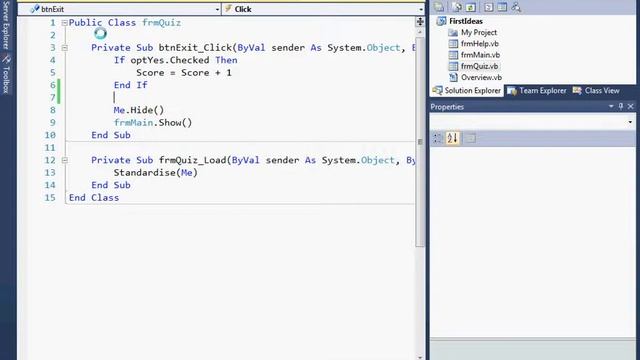Viewport: 640px width, 360px height.
Task: Click the pin auto-hide icon on Properties panel
Action: pyautogui.click(x=621, y=106)
